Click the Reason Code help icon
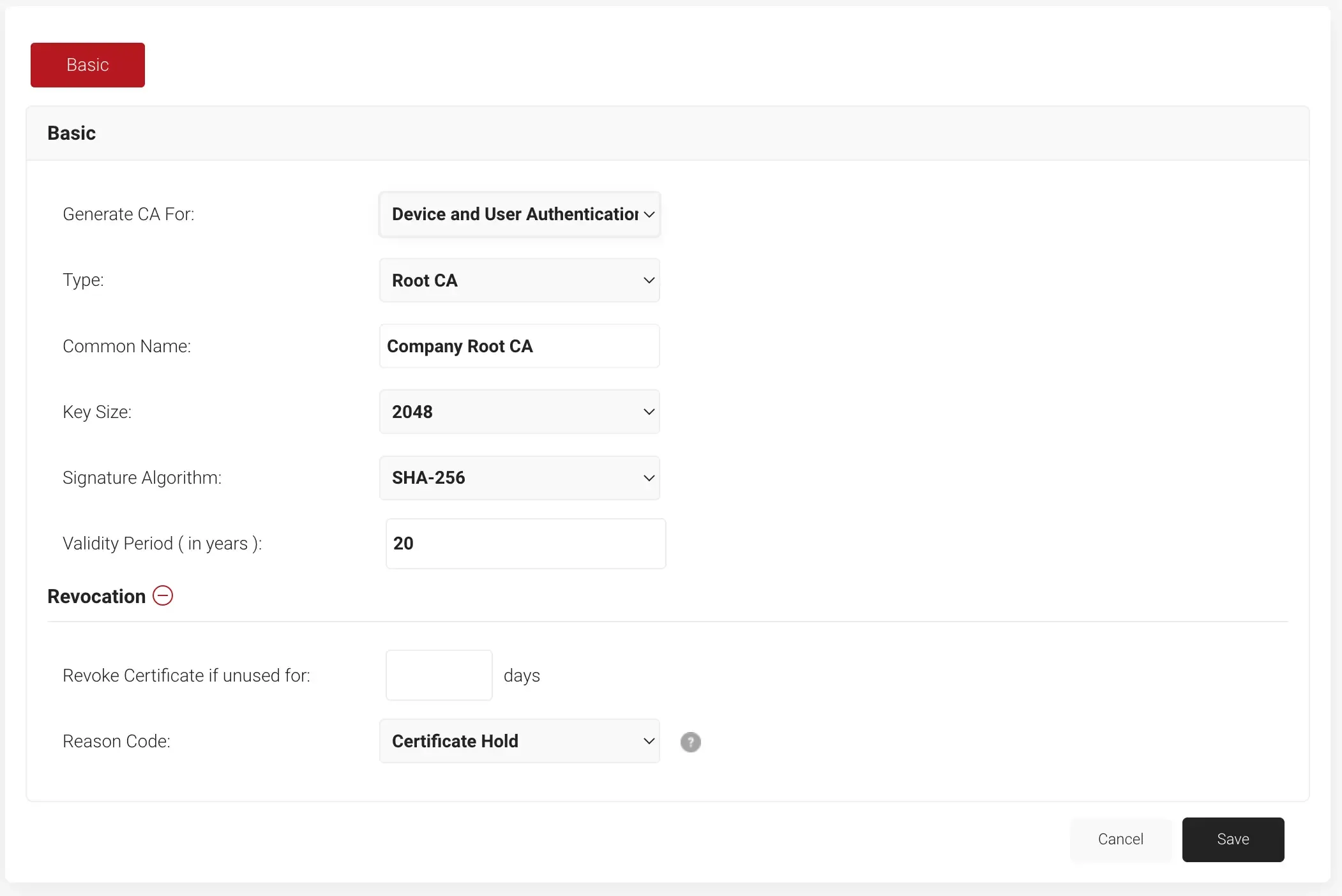Image resolution: width=1342 pixels, height=896 pixels. click(690, 742)
